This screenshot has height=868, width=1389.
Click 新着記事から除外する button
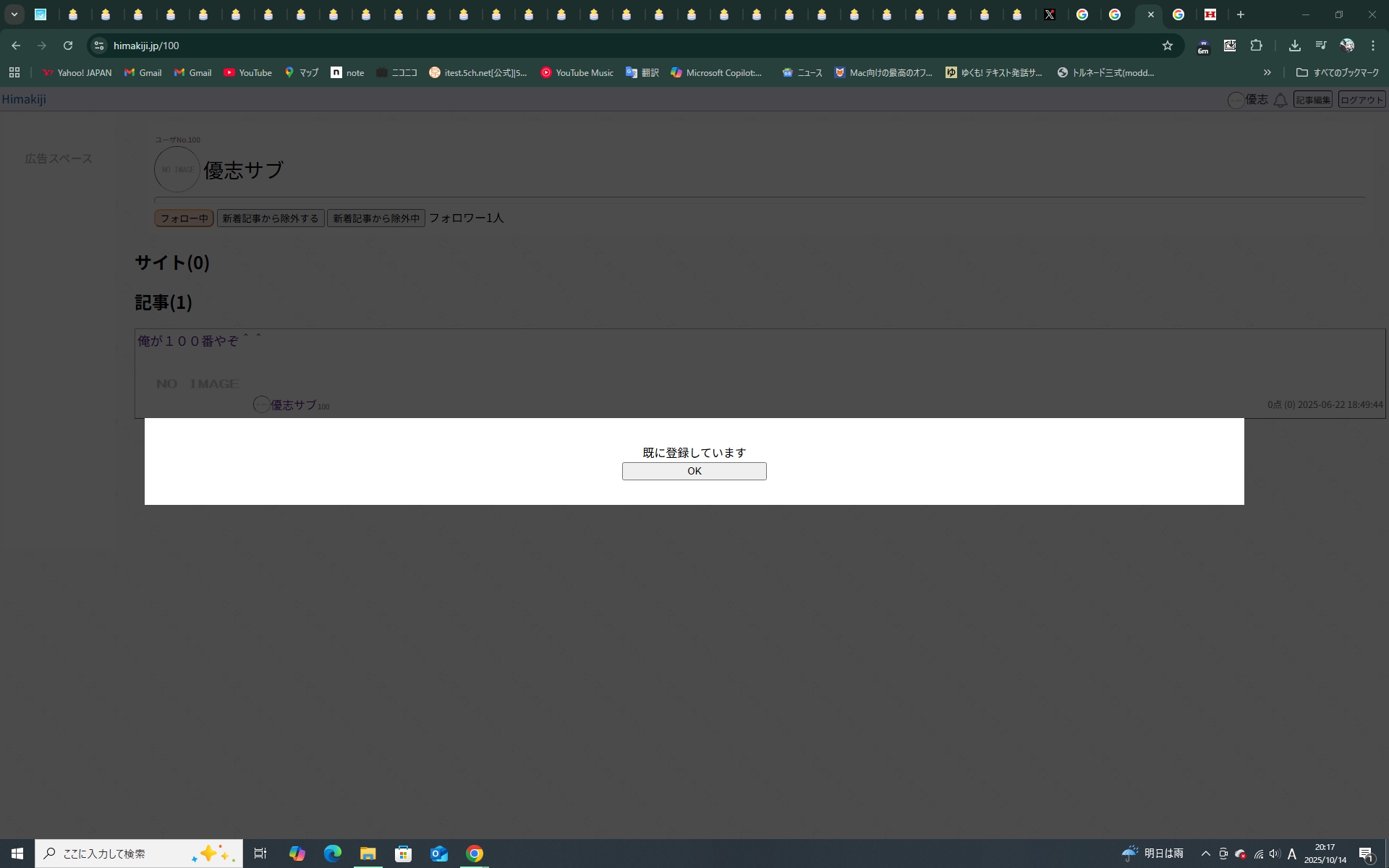(x=270, y=218)
